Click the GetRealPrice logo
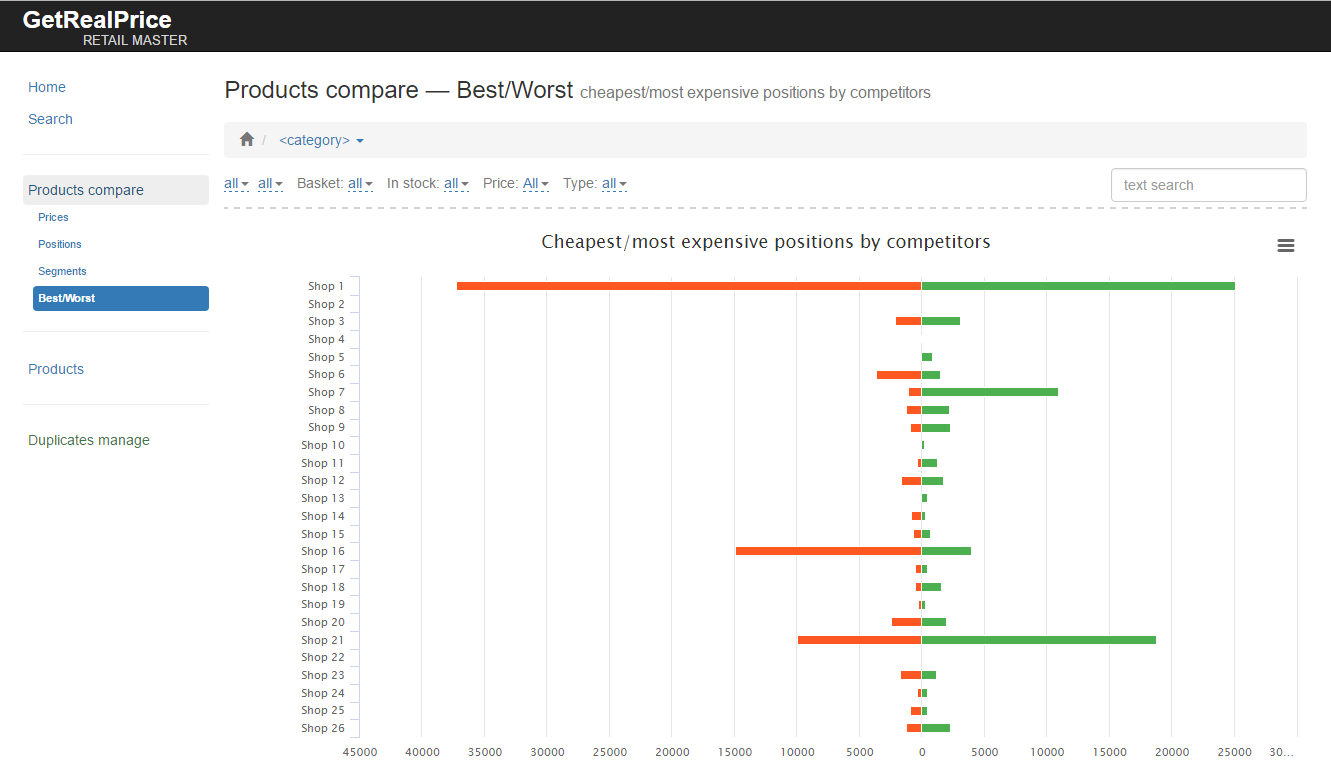The image size is (1331, 783). point(97,19)
